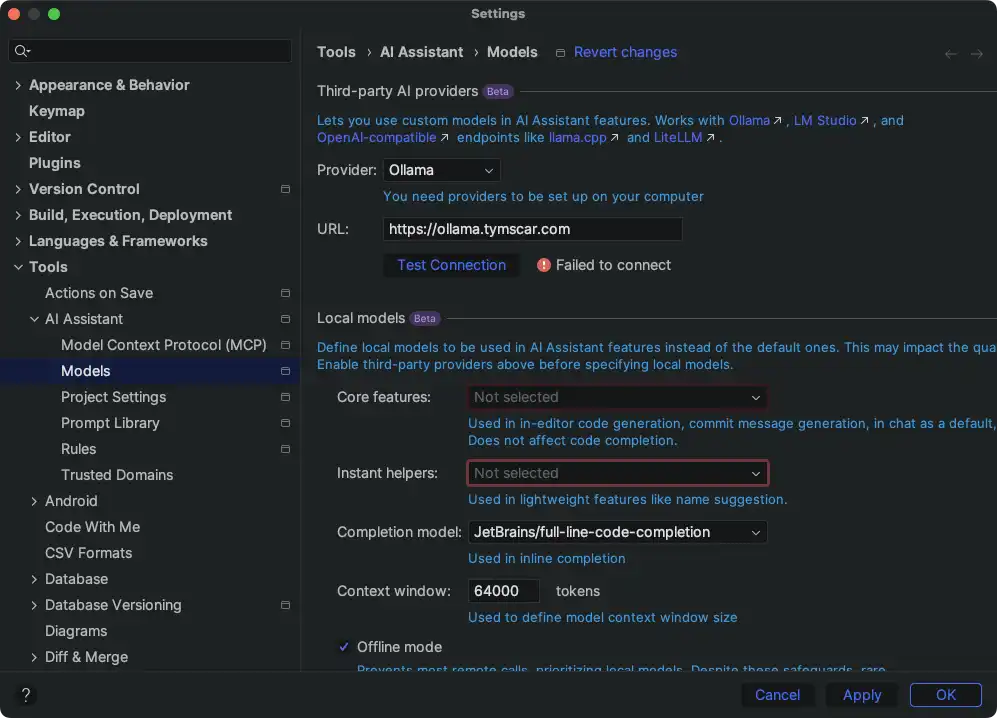Click the Apply button
The width and height of the screenshot is (997, 718).
coord(861,695)
